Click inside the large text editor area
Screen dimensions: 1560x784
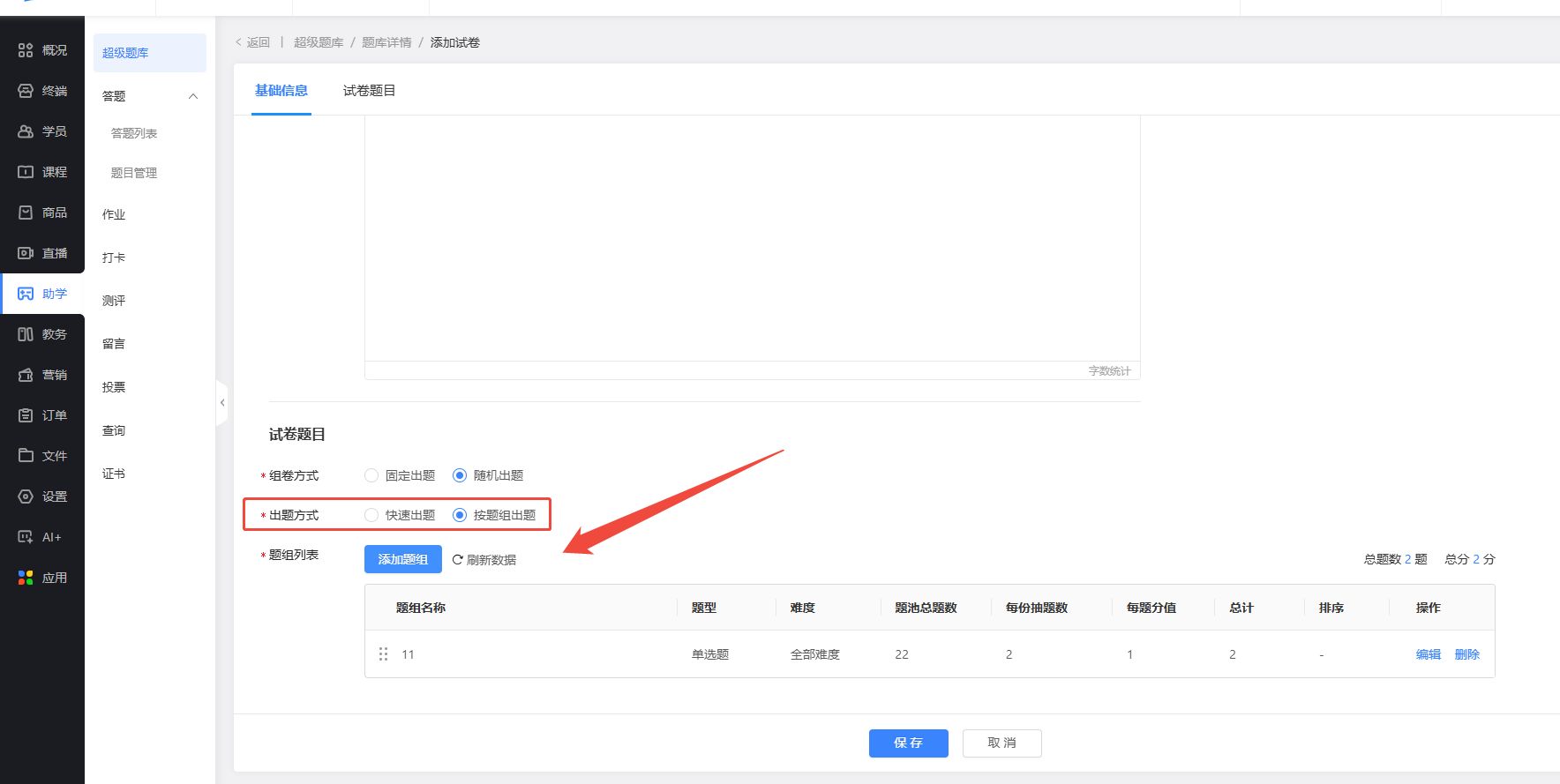(753, 238)
